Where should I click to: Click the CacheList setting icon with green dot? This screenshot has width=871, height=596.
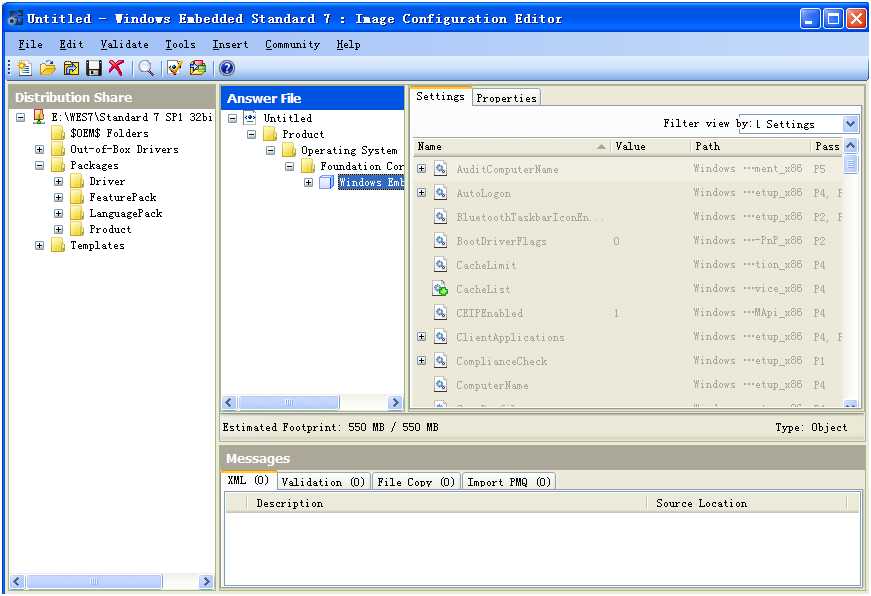click(x=440, y=289)
